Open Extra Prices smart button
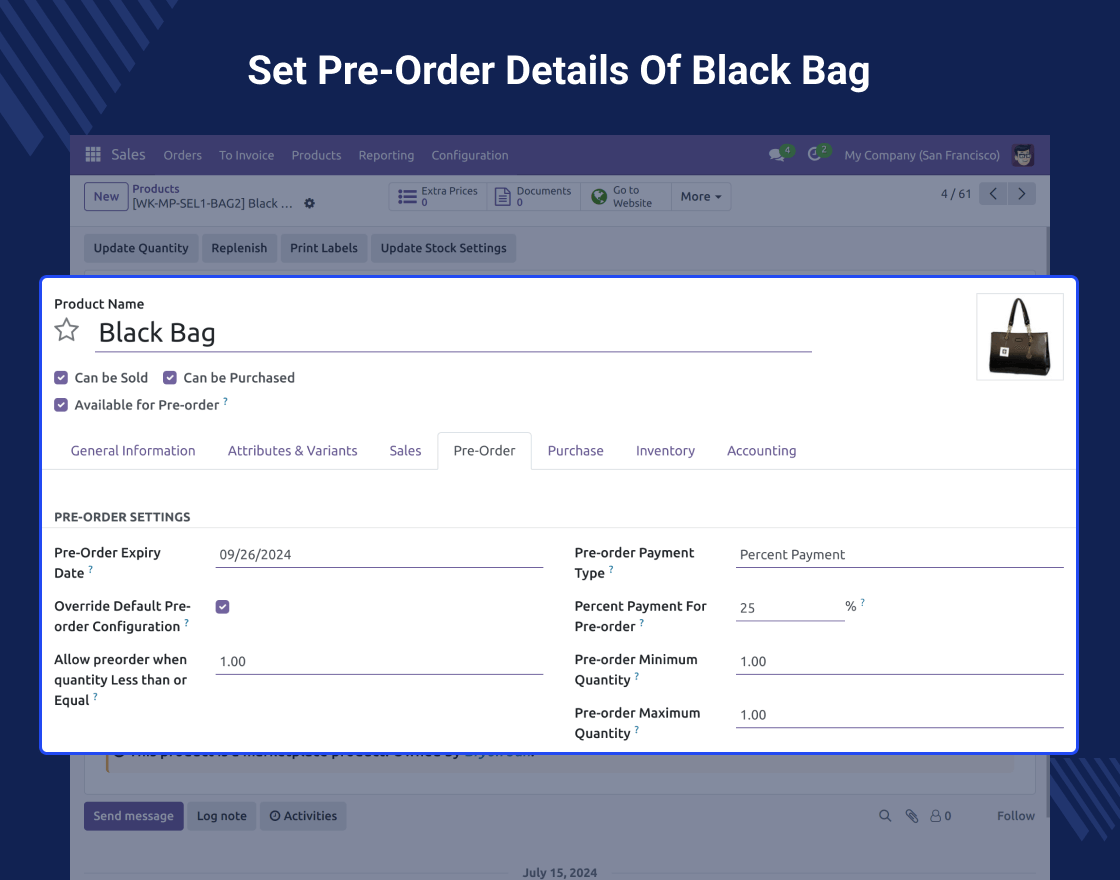 click(438, 196)
